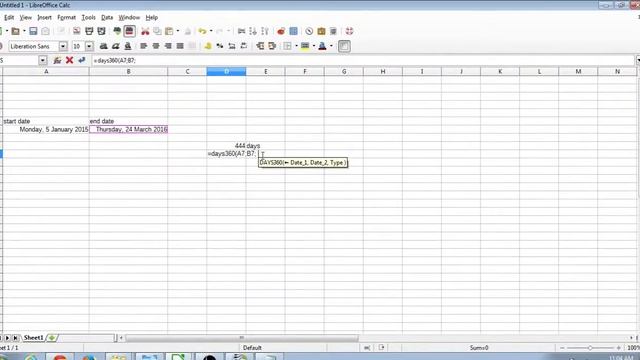Open the Tools menu
Viewport: 640px width, 360px height.
click(88, 18)
